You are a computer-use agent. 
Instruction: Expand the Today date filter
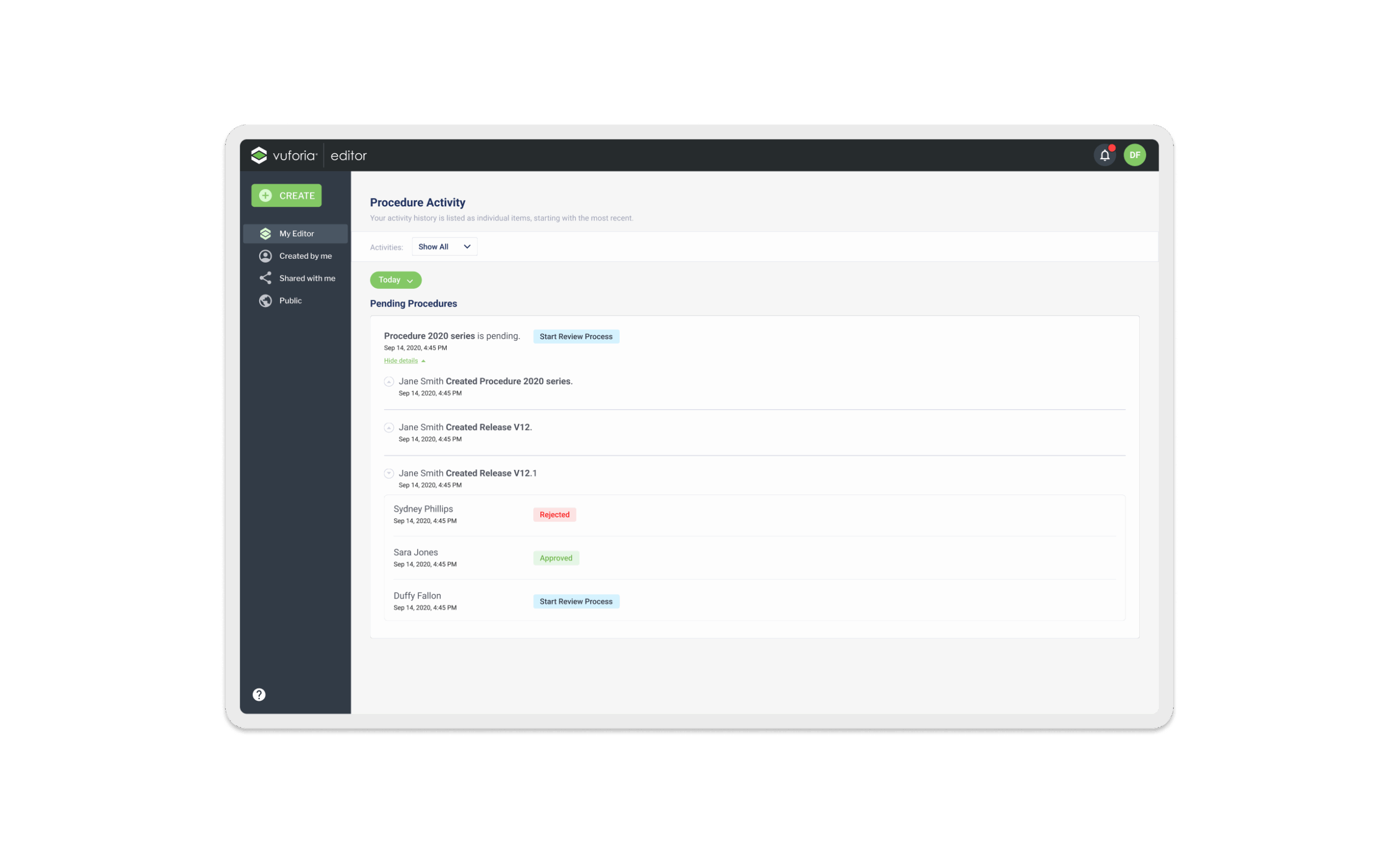[395, 280]
